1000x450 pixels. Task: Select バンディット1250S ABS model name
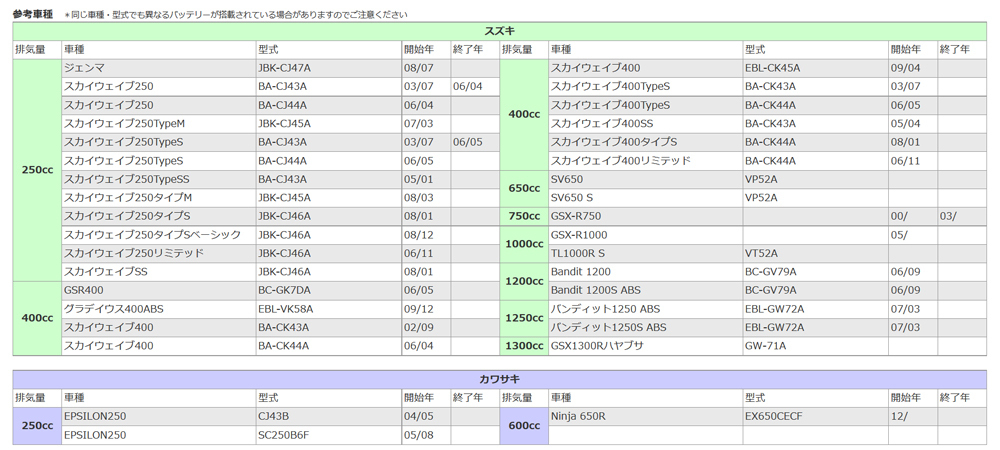608,328
